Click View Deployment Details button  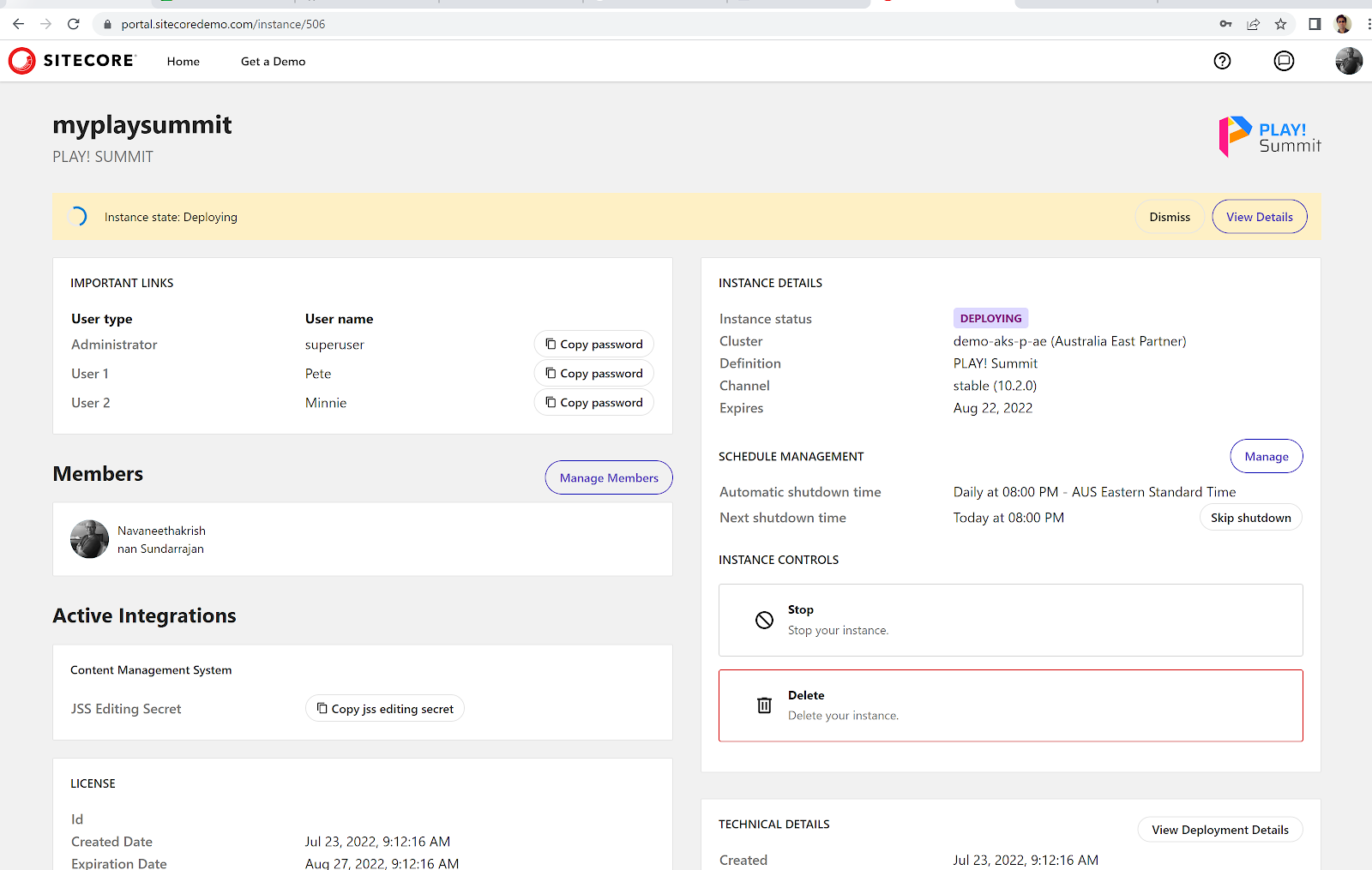(x=1220, y=829)
